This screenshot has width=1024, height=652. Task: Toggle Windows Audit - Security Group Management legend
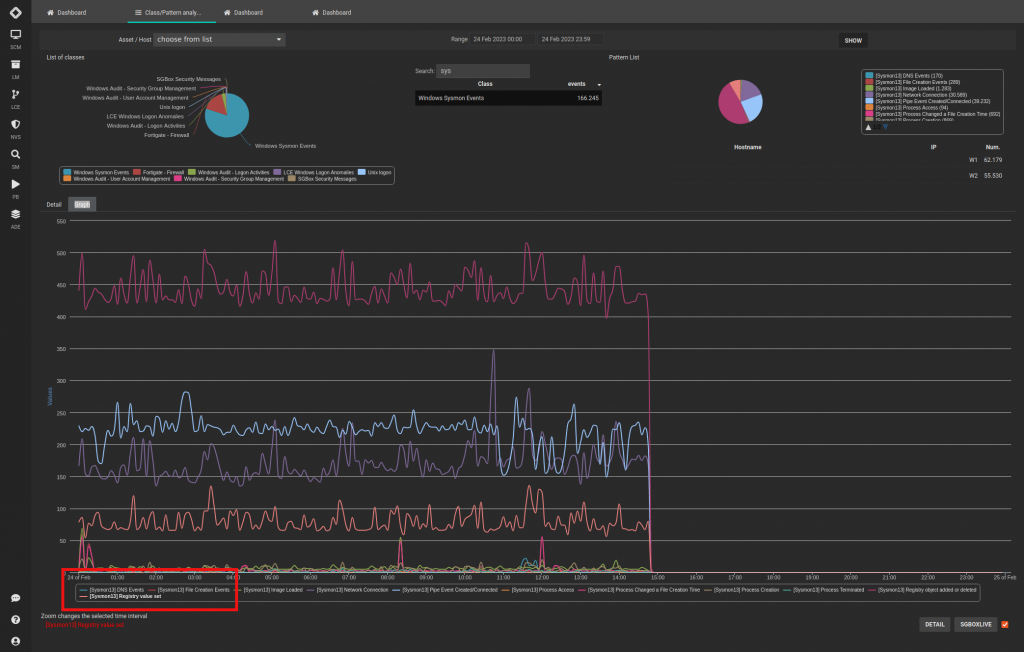point(229,179)
